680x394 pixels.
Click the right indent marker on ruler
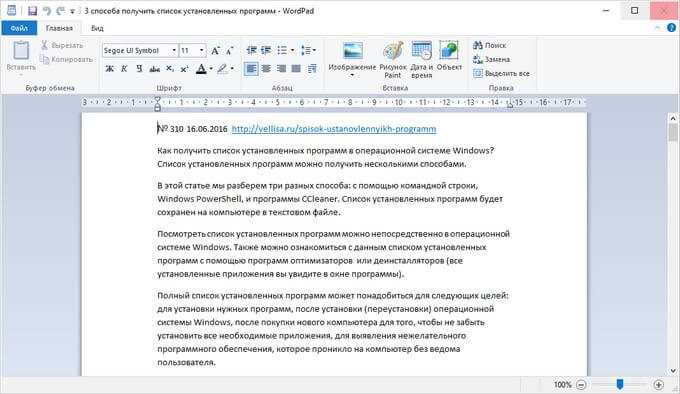tap(510, 104)
